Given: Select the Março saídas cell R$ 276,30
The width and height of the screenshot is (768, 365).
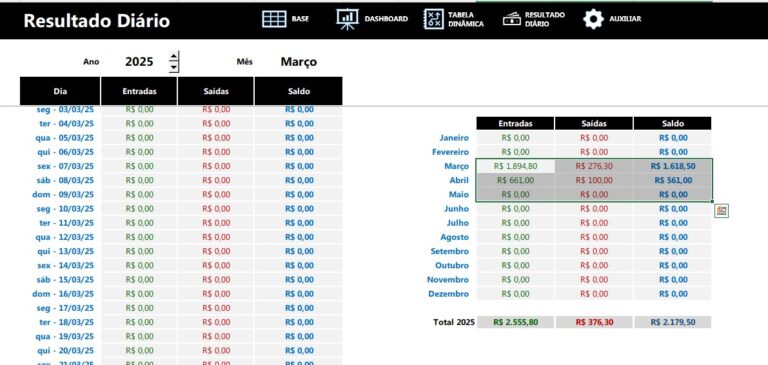Looking at the screenshot, I should 594,166.
